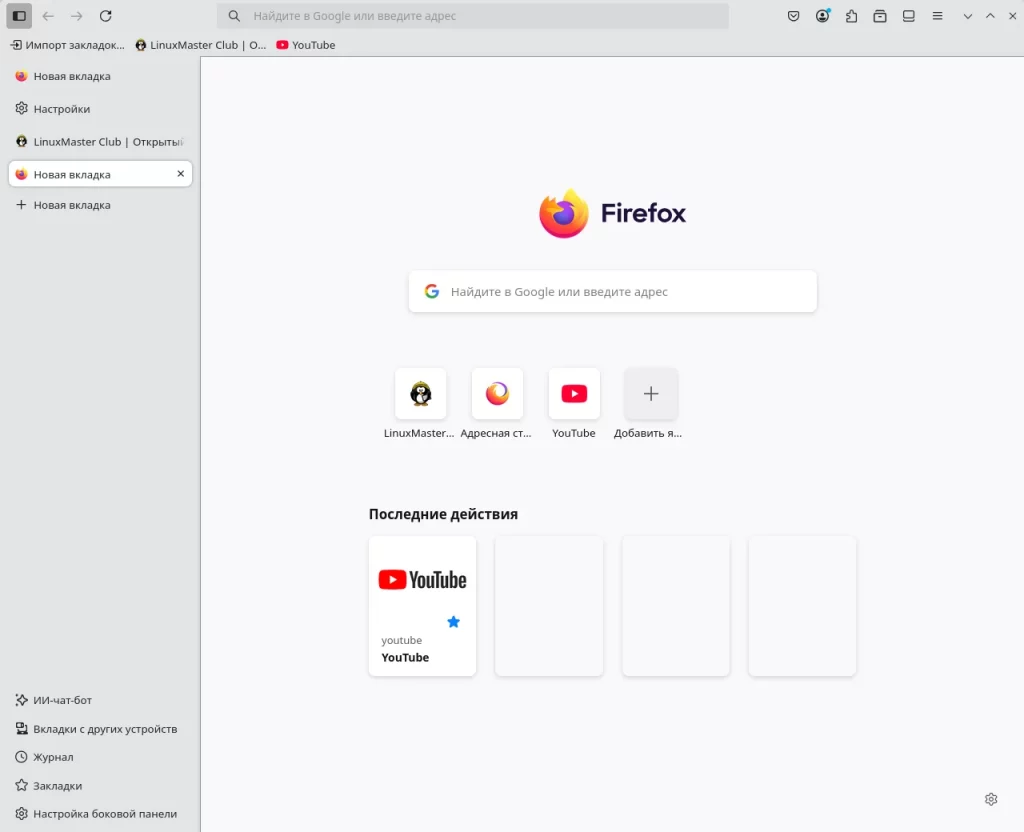Open Вкладки с других устройств panel
1024x832 pixels.
(96, 729)
